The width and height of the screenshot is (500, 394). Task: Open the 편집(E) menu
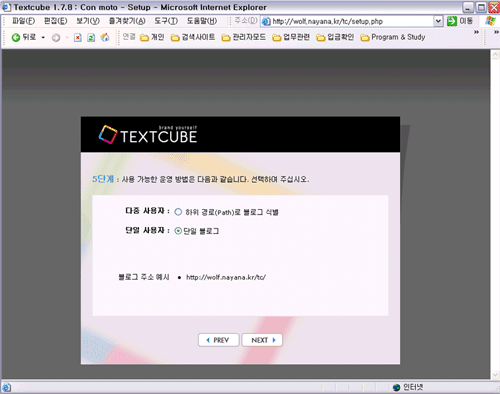pyautogui.click(x=55, y=21)
